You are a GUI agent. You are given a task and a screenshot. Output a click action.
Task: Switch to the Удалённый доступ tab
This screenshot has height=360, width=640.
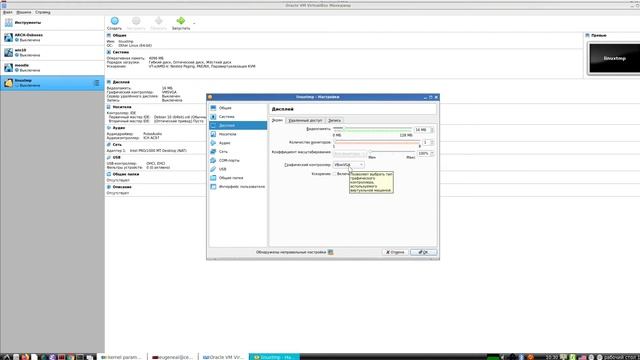pos(305,120)
